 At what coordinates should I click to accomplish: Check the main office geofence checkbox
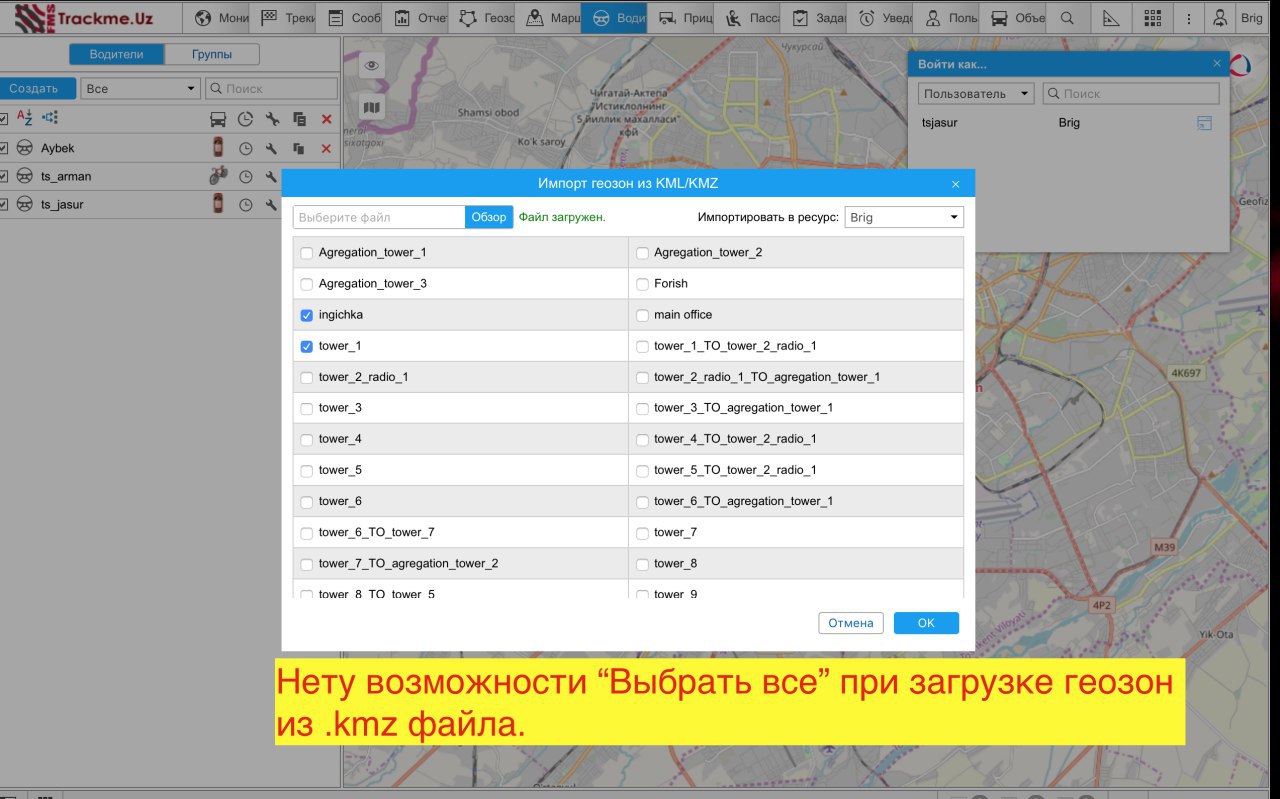[x=642, y=315]
